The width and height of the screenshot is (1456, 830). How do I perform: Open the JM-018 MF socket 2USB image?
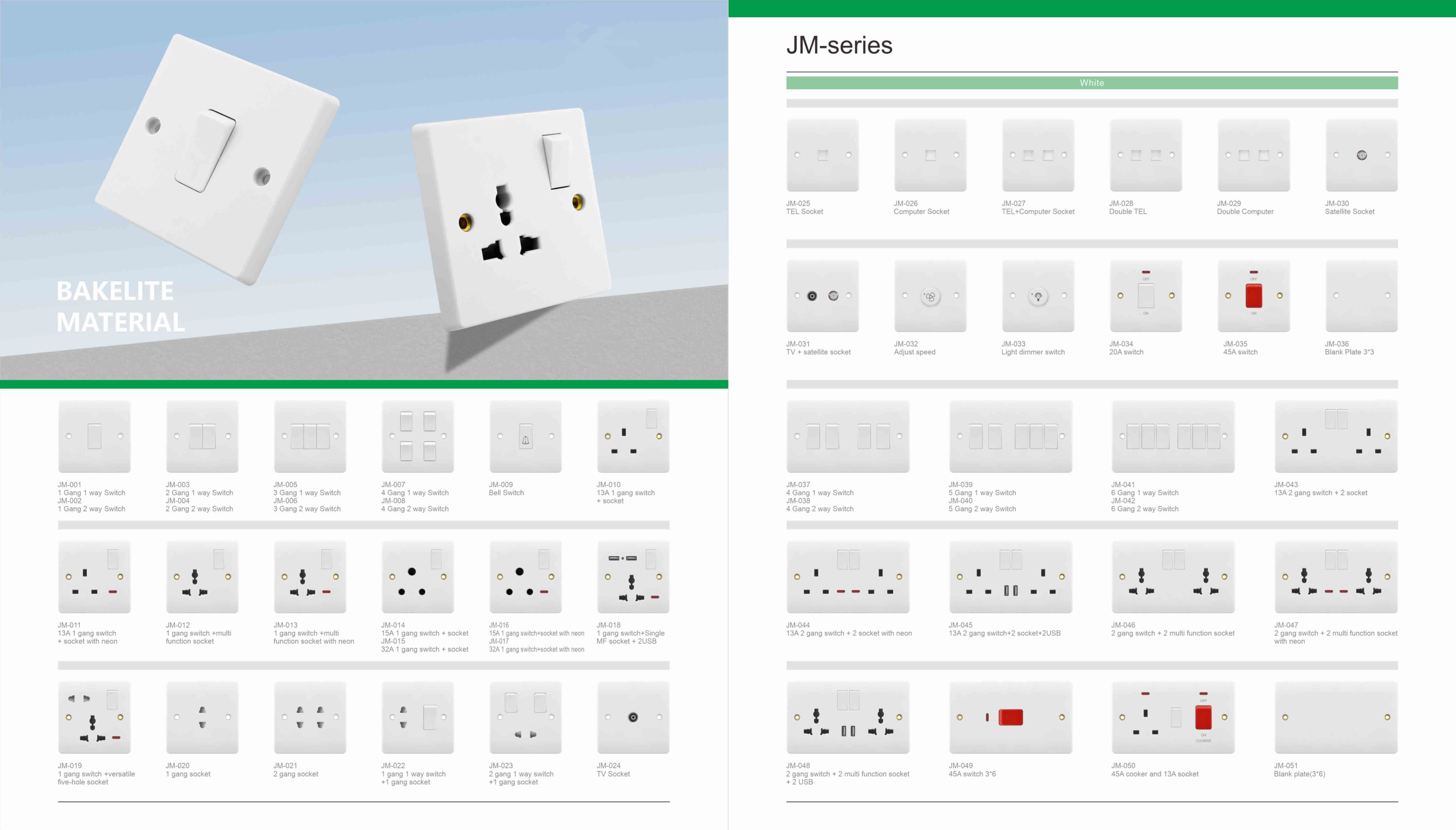click(x=633, y=577)
